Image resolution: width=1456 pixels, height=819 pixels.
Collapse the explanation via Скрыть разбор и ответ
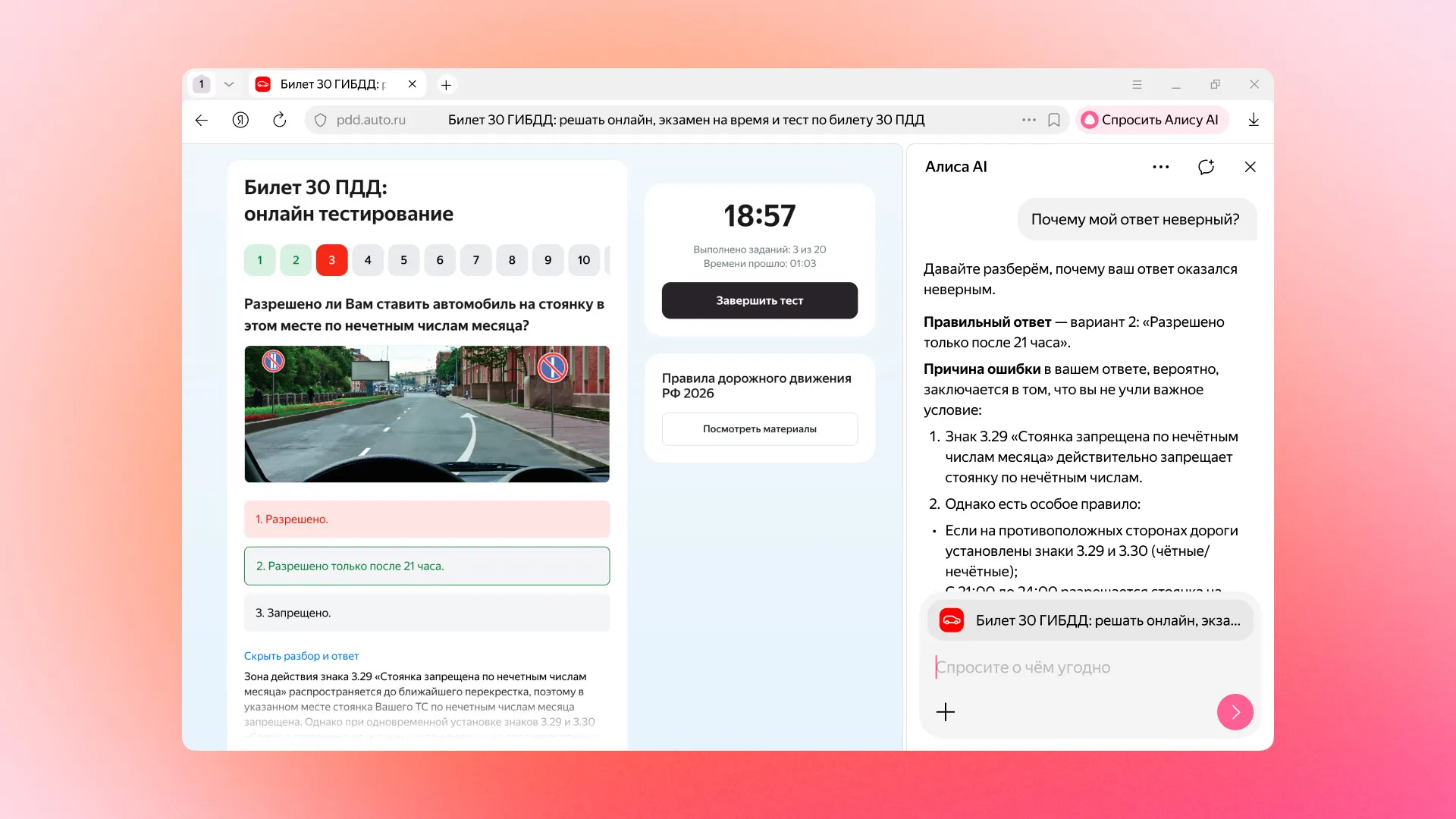[301, 655]
